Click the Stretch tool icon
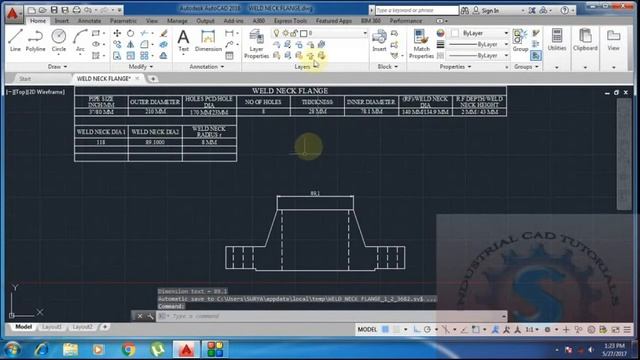The height and width of the screenshot is (360, 640). coord(117,56)
